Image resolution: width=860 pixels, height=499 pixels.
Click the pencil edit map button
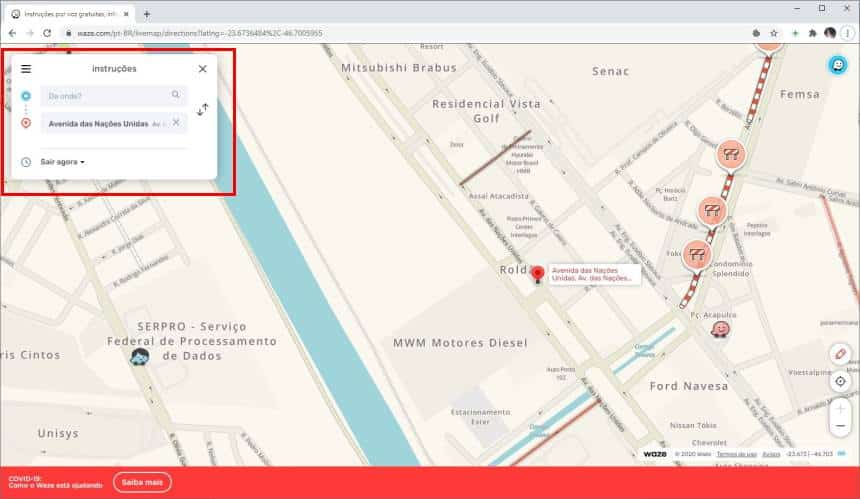pos(840,354)
